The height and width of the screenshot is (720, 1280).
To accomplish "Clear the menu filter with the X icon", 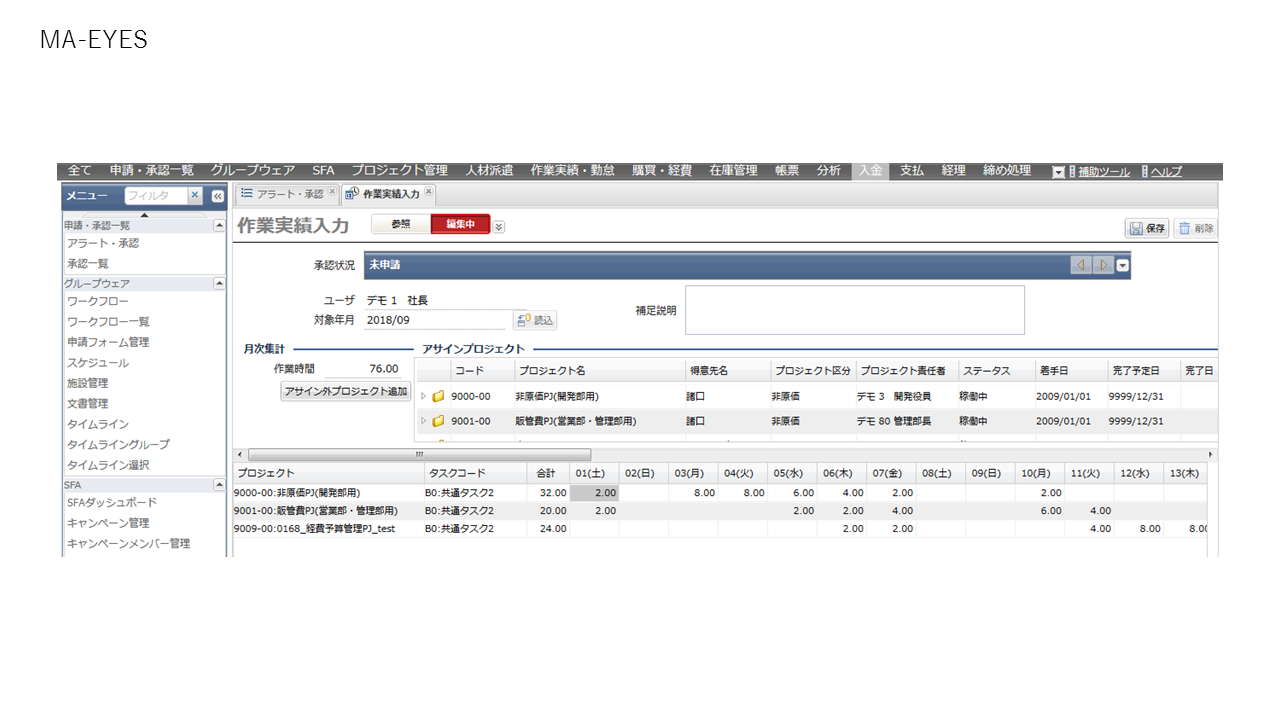I will pyautogui.click(x=195, y=196).
